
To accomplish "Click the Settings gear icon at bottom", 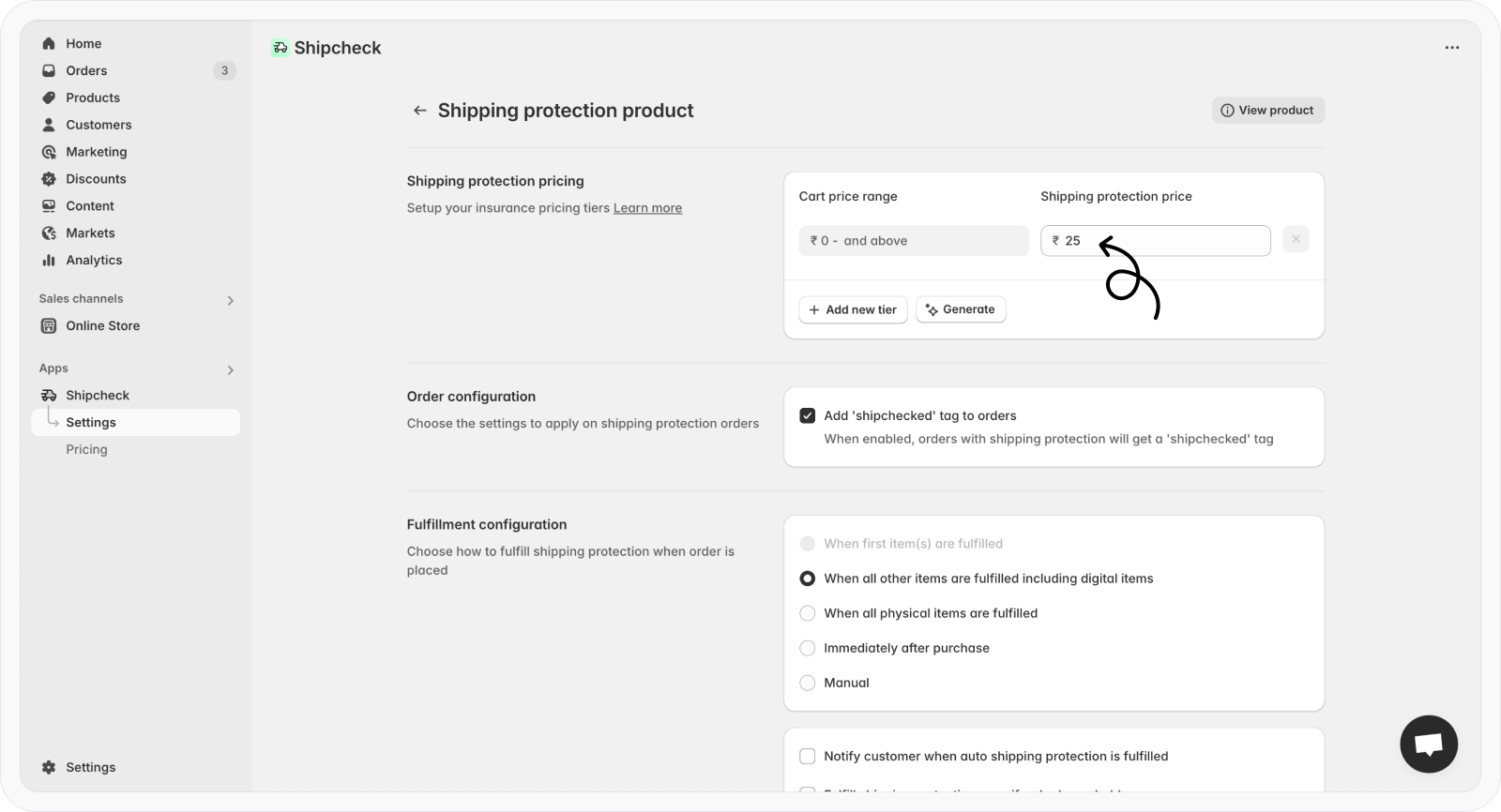I will (x=49, y=767).
